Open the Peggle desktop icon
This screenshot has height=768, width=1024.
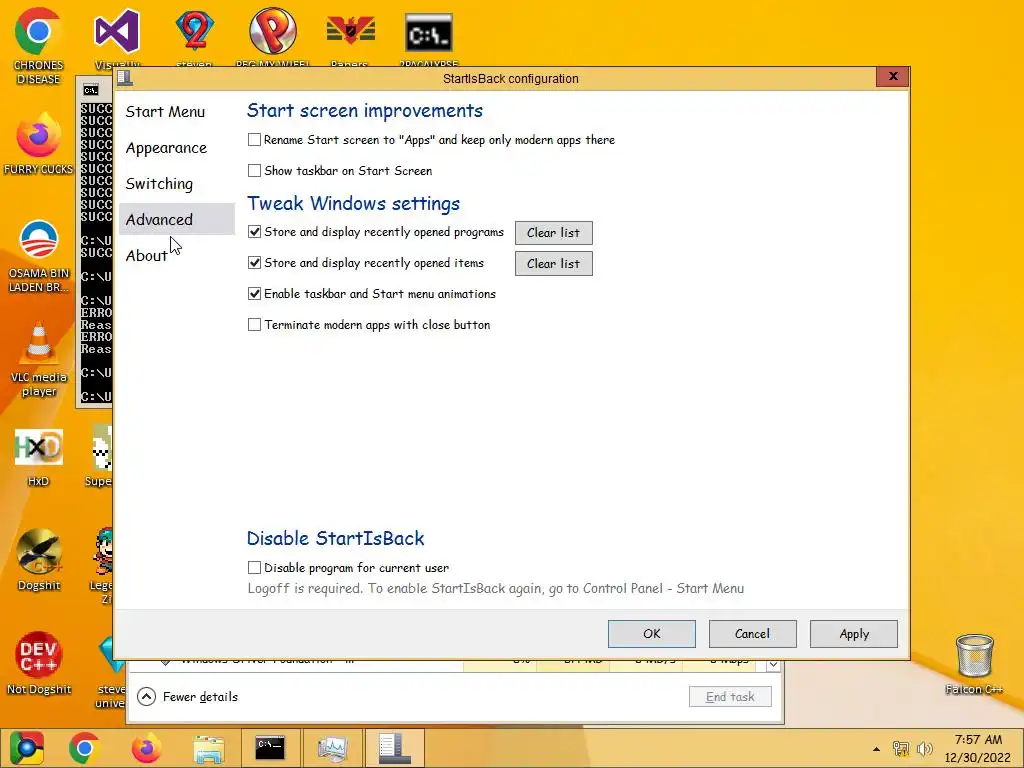[272, 31]
